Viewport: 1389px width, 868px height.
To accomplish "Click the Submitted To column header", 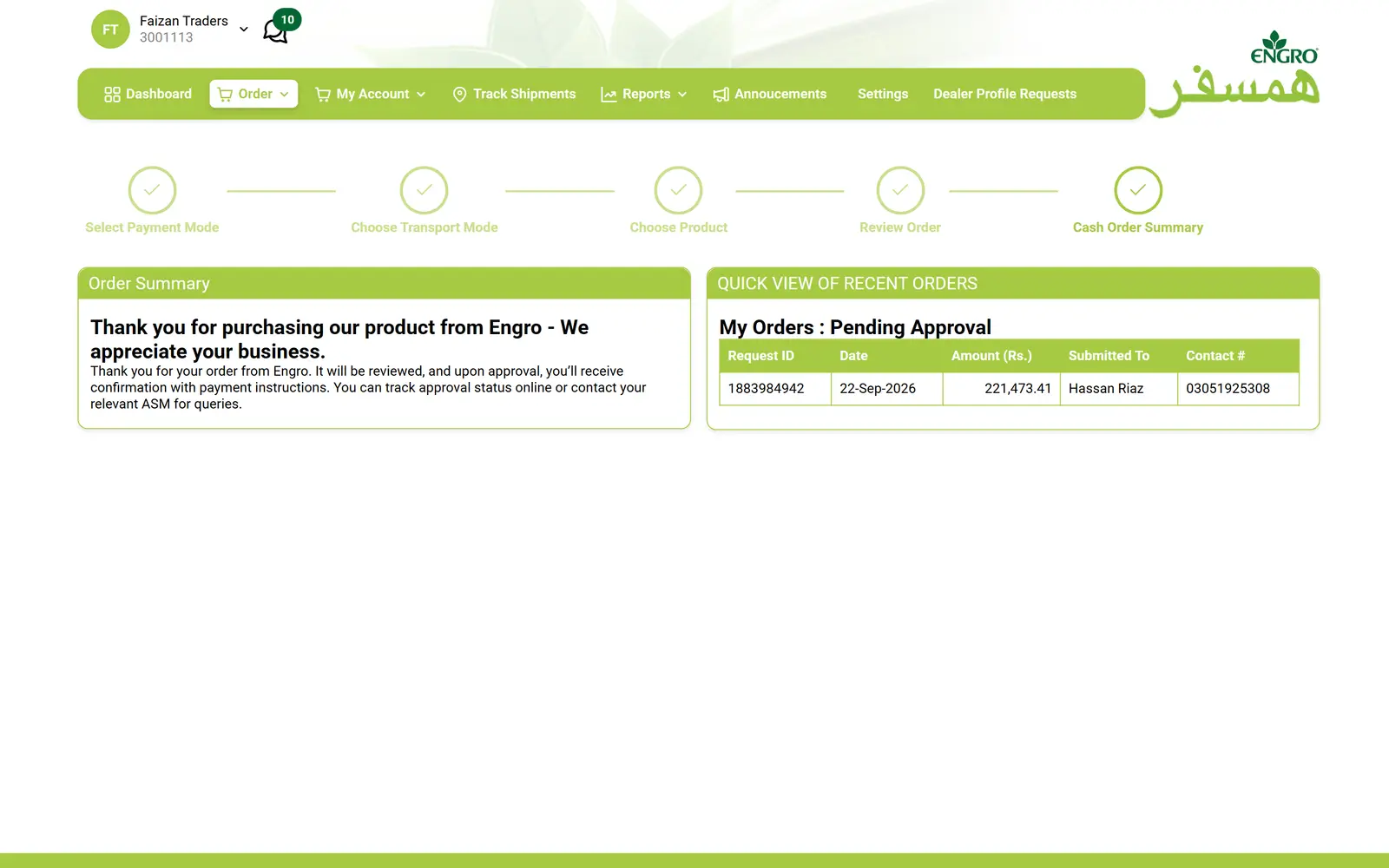I will [x=1119, y=356].
